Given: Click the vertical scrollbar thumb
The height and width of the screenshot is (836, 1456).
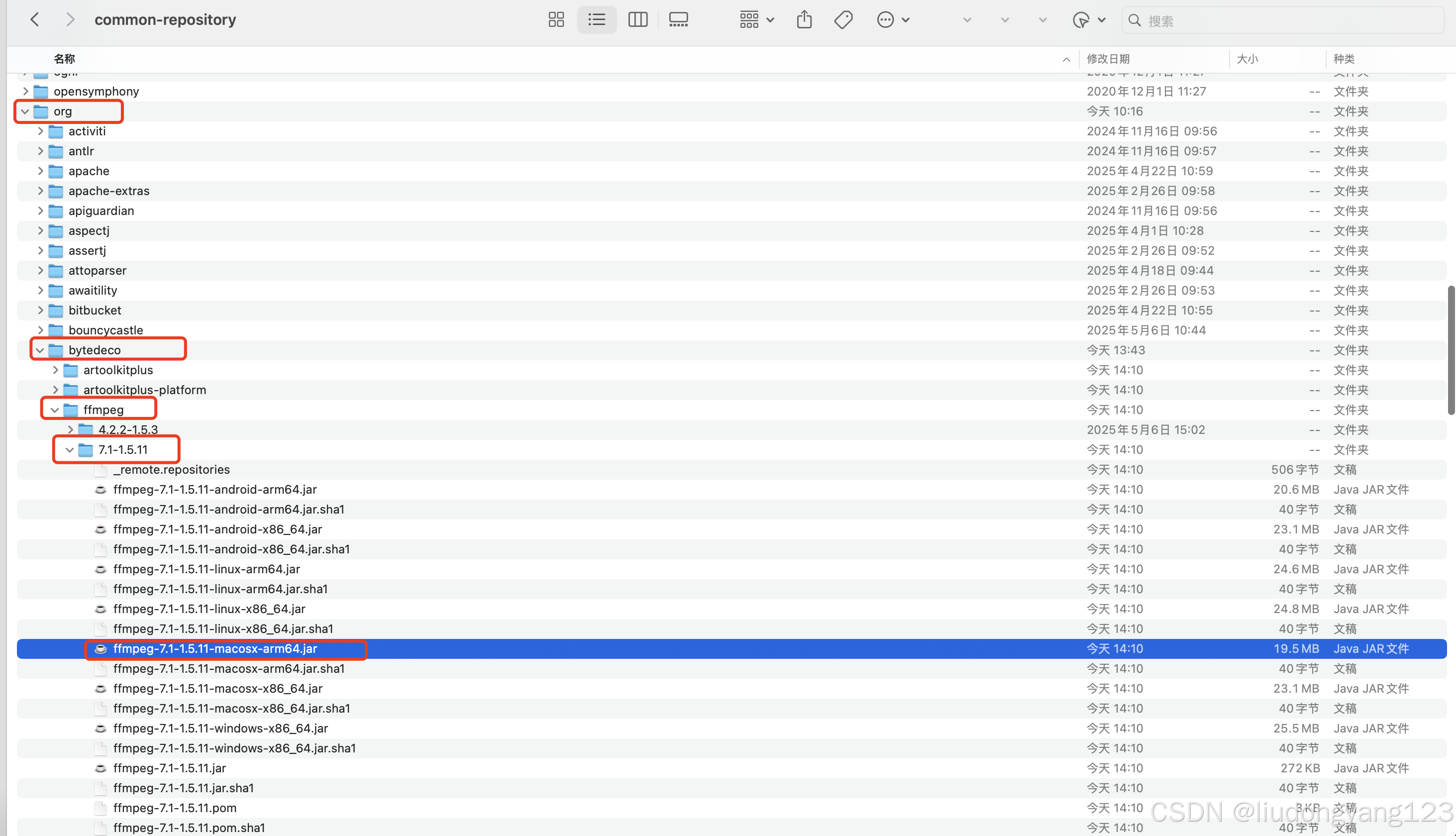Looking at the screenshot, I should coord(1451,350).
